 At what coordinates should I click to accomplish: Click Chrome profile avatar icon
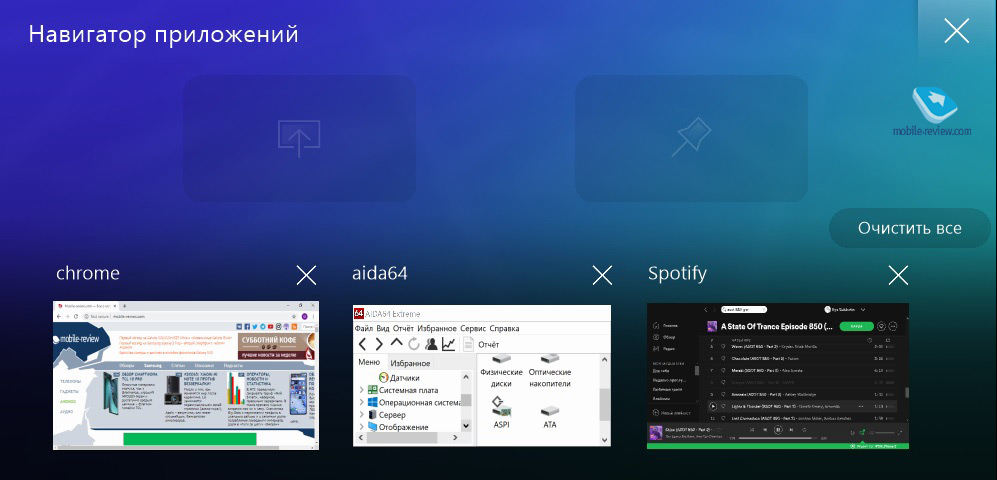(x=305, y=317)
